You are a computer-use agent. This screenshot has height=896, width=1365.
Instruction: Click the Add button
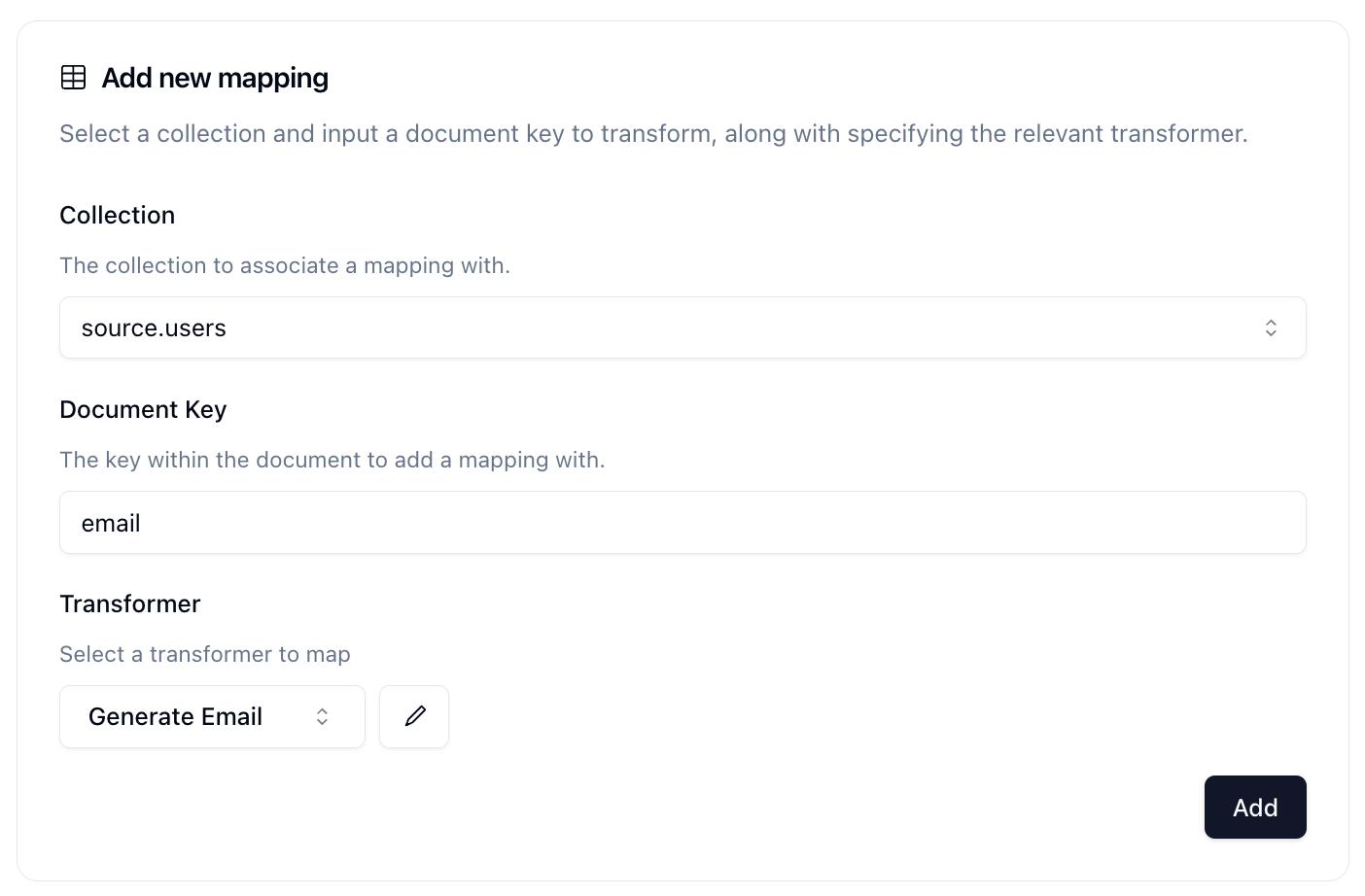tap(1255, 807)
